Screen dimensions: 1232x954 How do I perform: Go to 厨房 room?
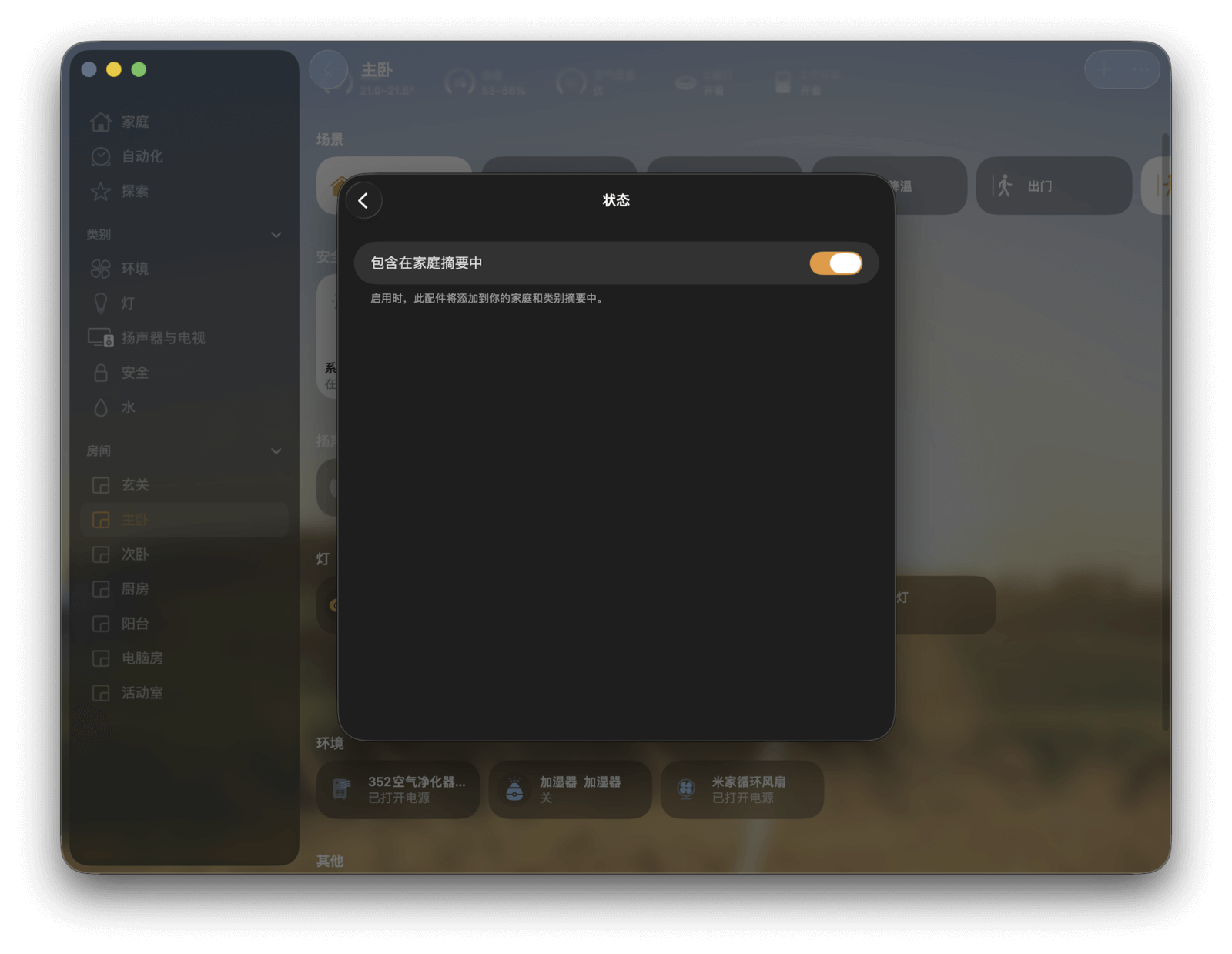point(135,589)
